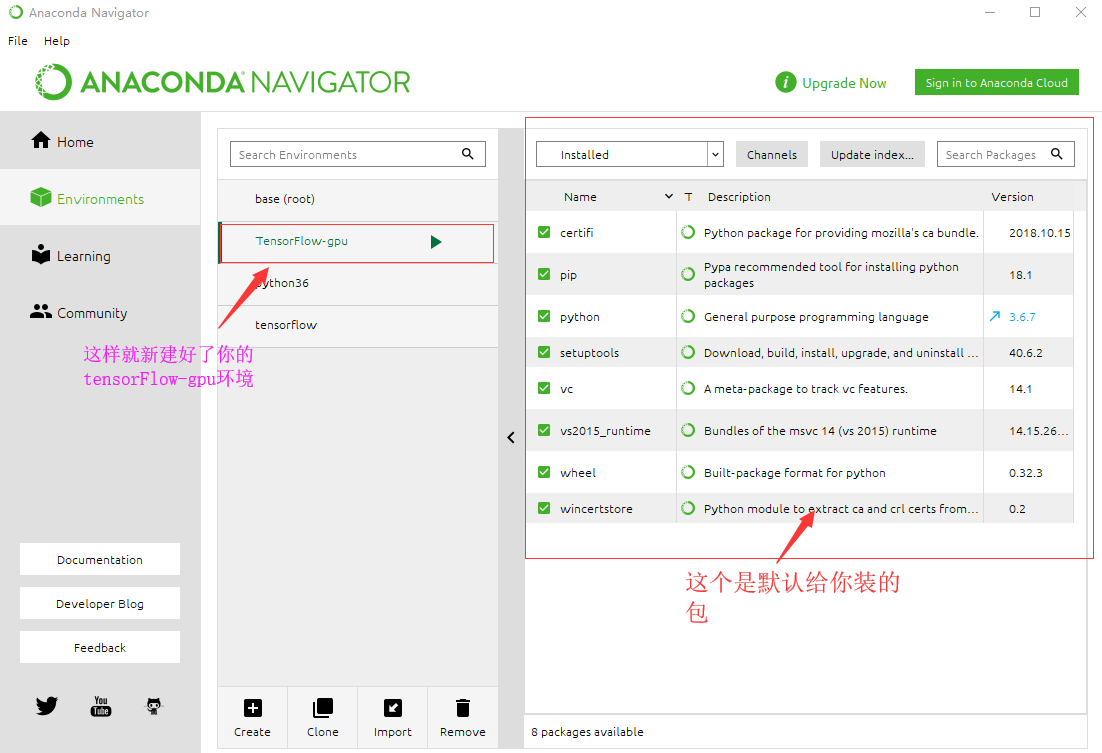The height and width of the screenshot is (753, 1102).
Task: Click the Search Environments magnifier icon
Action: 467,154
